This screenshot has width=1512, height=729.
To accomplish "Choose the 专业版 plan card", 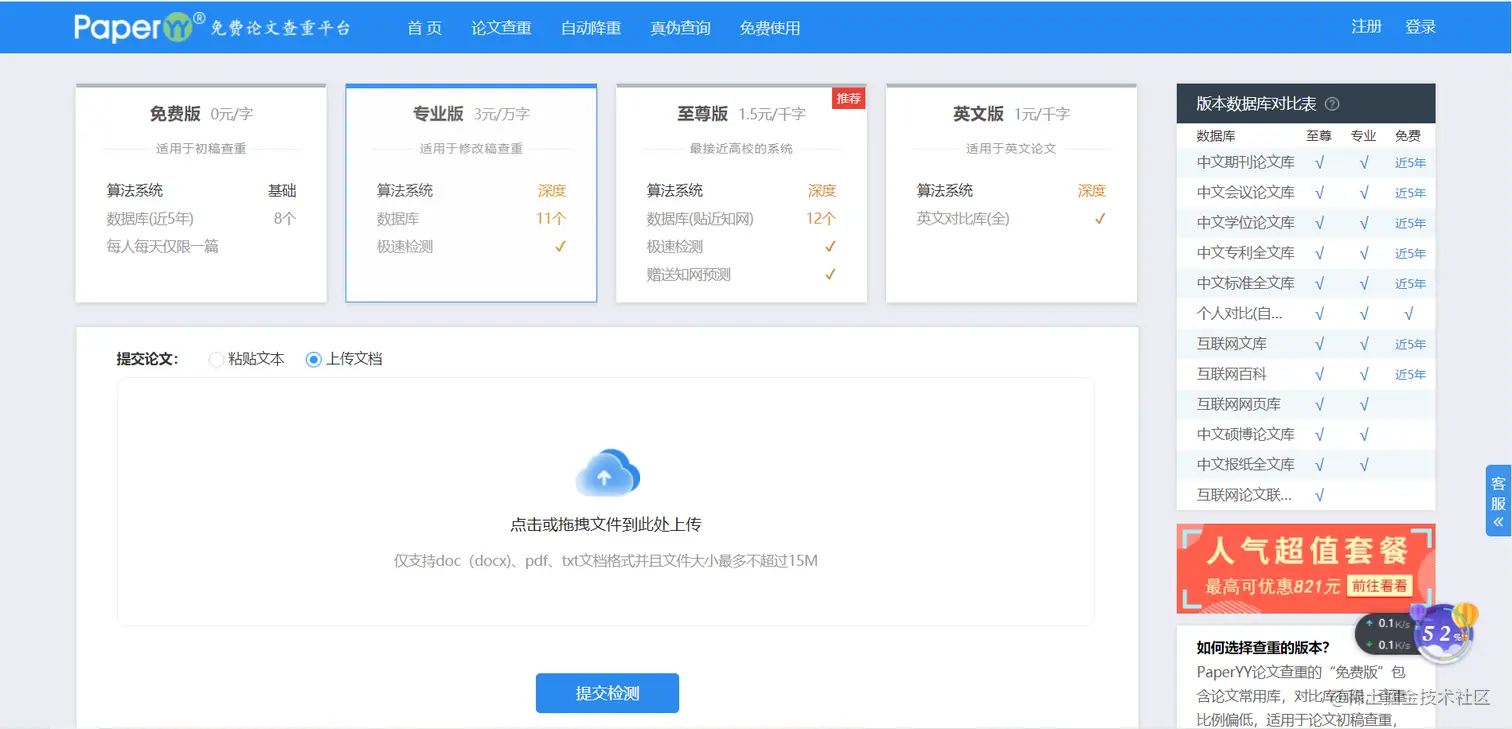I will (471, 193).
